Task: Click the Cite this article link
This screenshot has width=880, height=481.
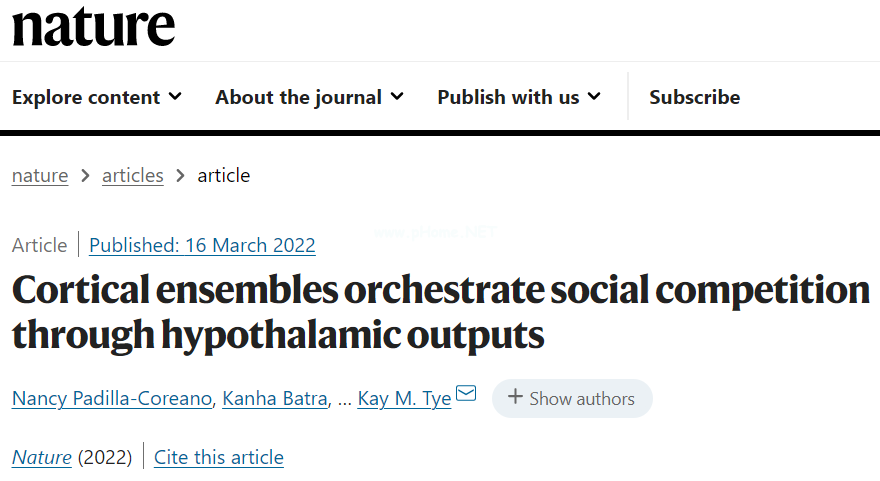Action: point(219,457)
